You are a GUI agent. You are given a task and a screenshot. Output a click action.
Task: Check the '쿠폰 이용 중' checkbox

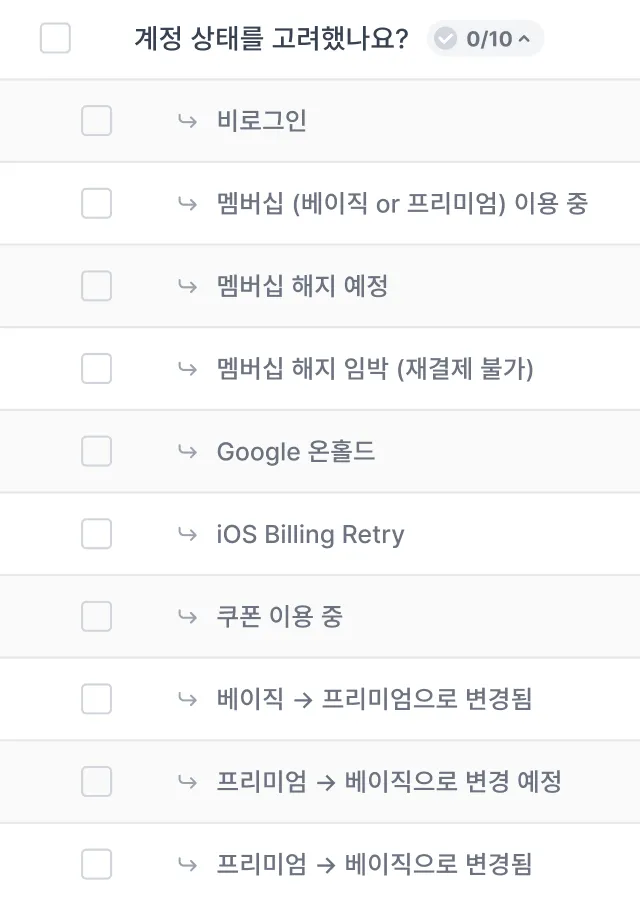click(96, 616)
